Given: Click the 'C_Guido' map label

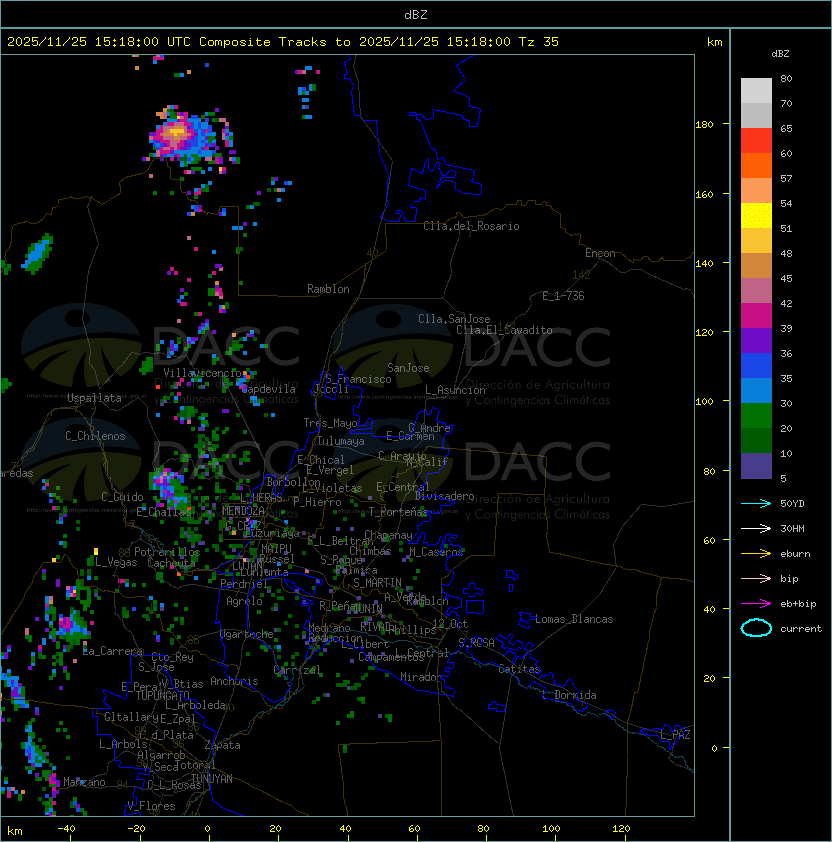Looking at the screenshot, I should click(x=122, y=497).
